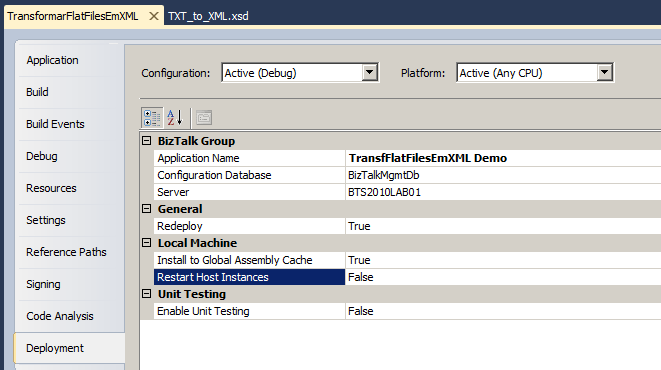Select the Reference Paths page

[66, 252]
